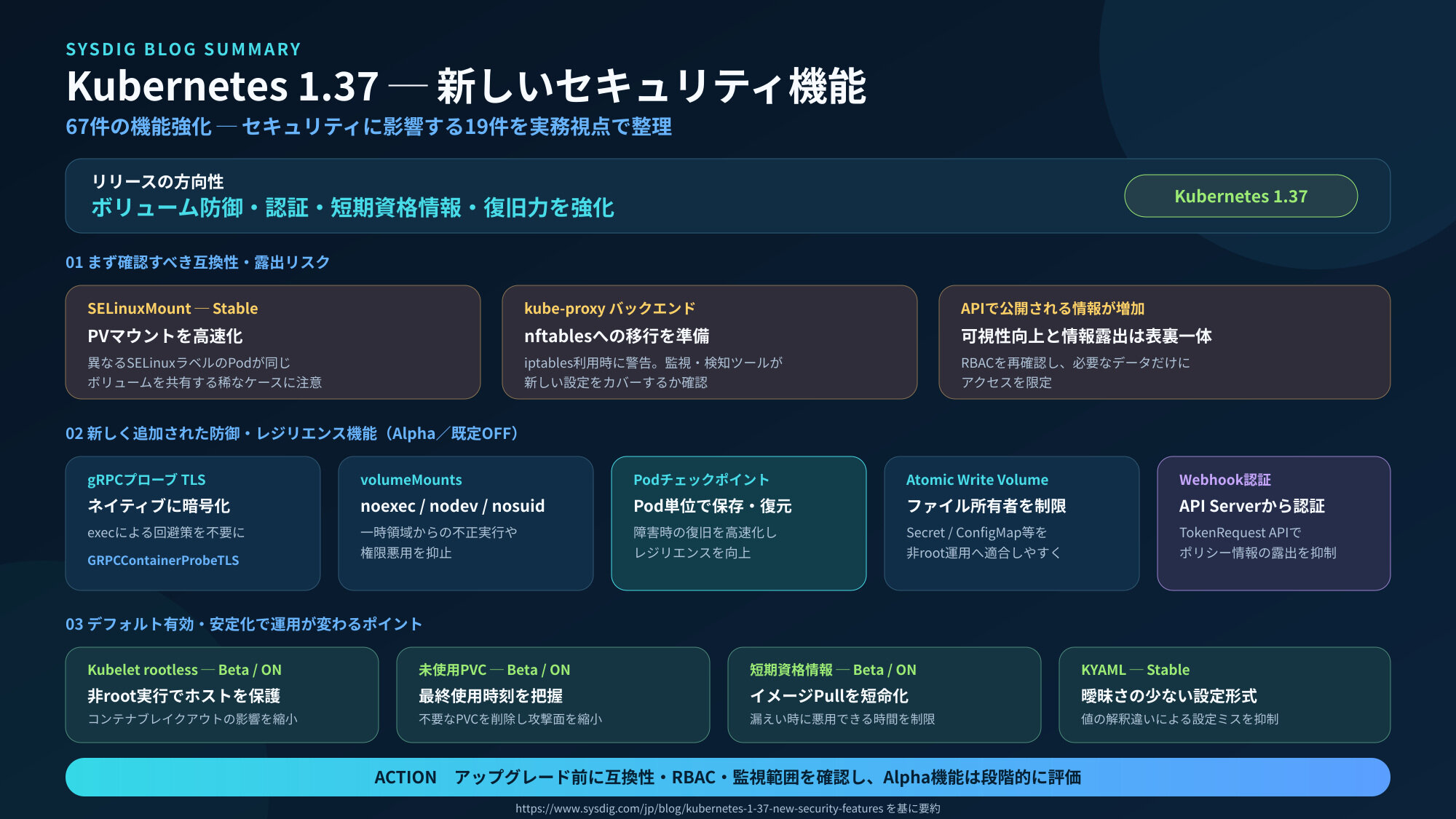Select the highlighted Podチェックポイント card
Image resolution: width=1456 pixels, height=819 pixels.
[x=739, y=523]
